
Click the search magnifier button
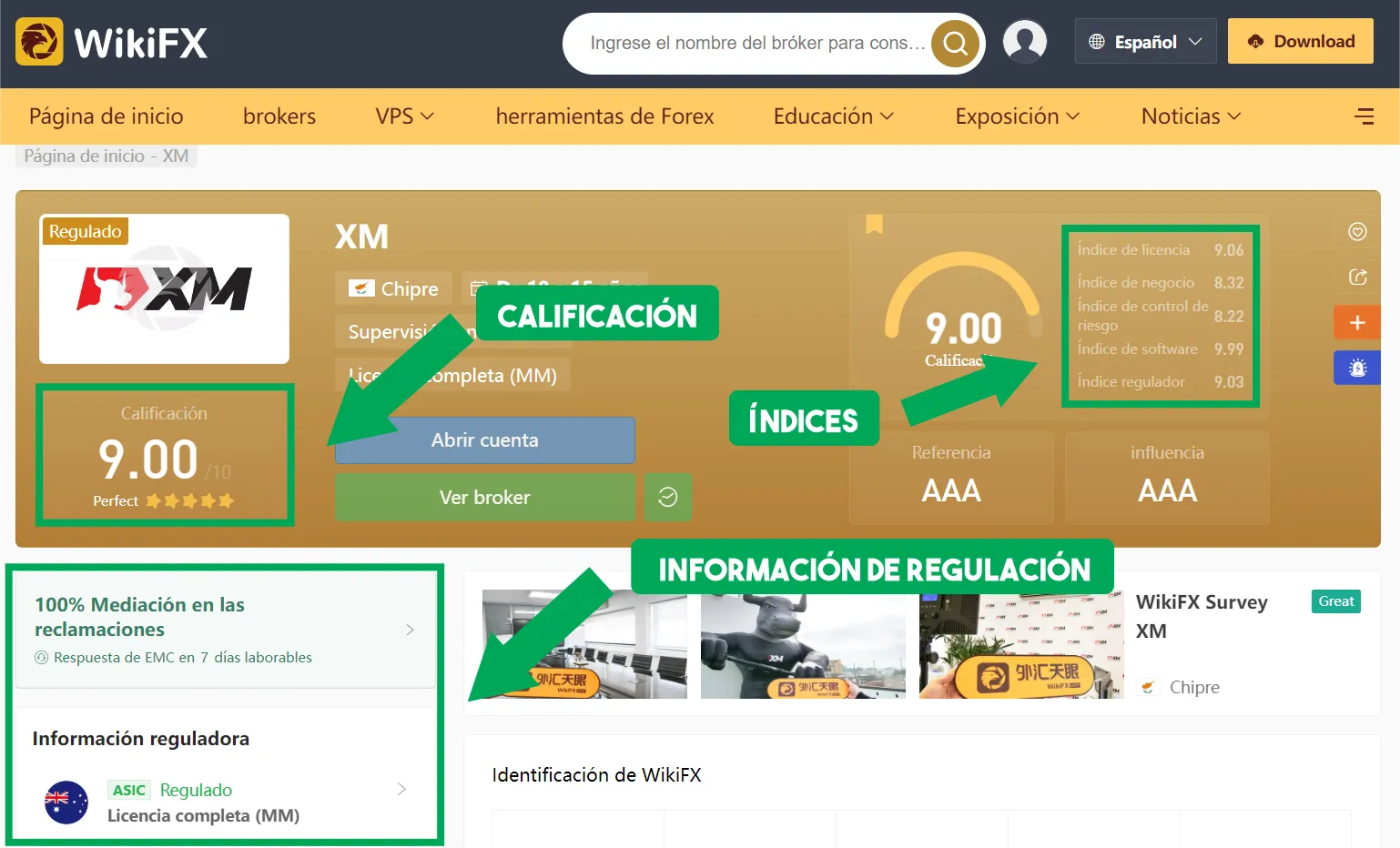(955, 43)
